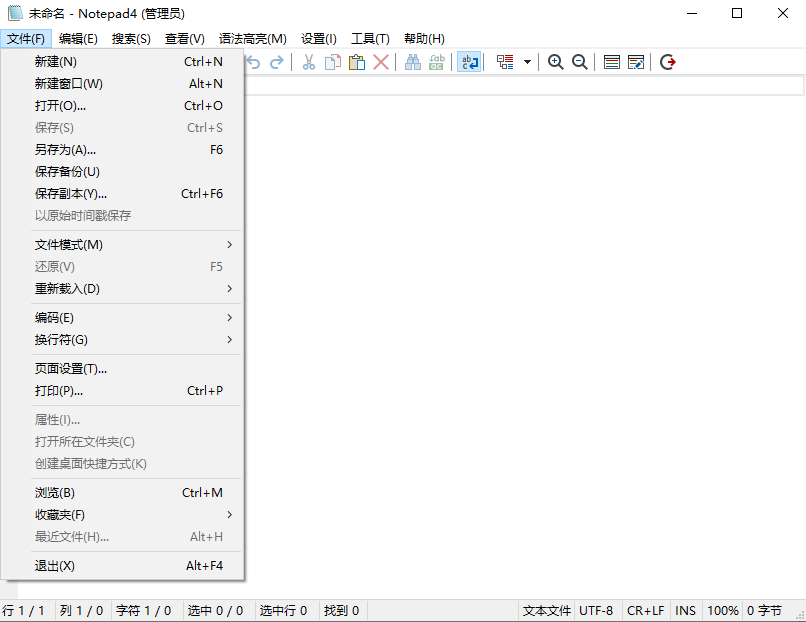The height and width of the screenshot is (622, 806).
Task: Click the Select Scheme colored lines icon
Action: point(612,62)
